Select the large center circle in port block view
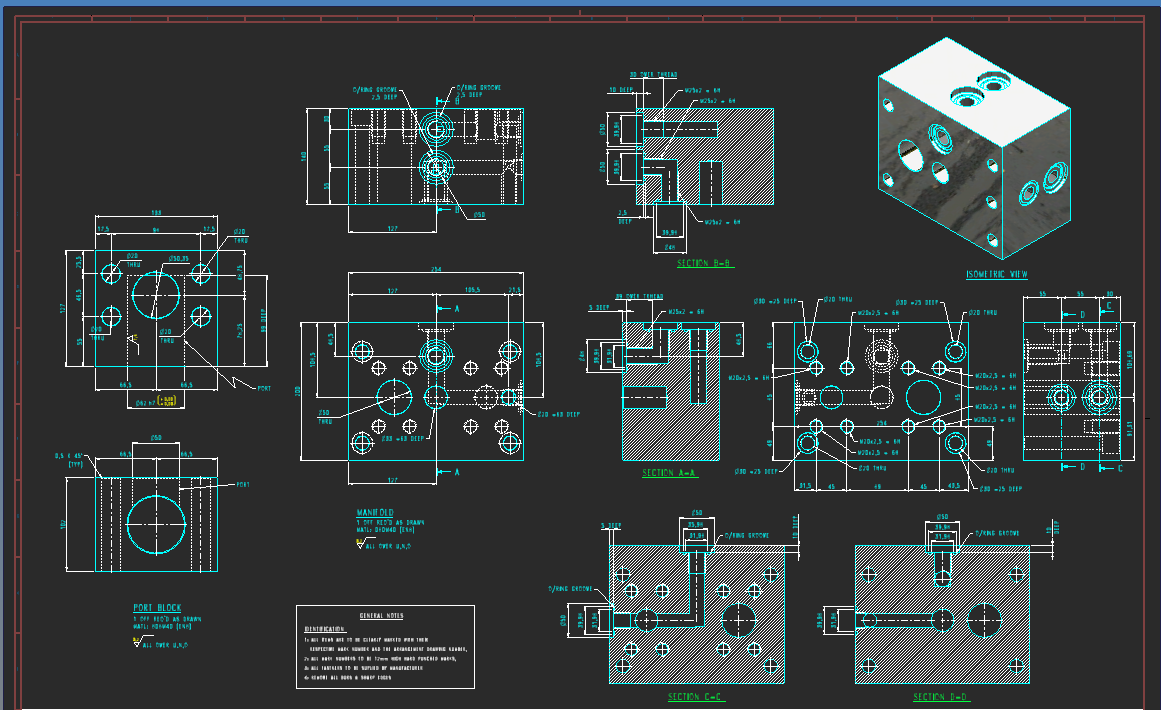1161x710 pixels. coord(155,294)
